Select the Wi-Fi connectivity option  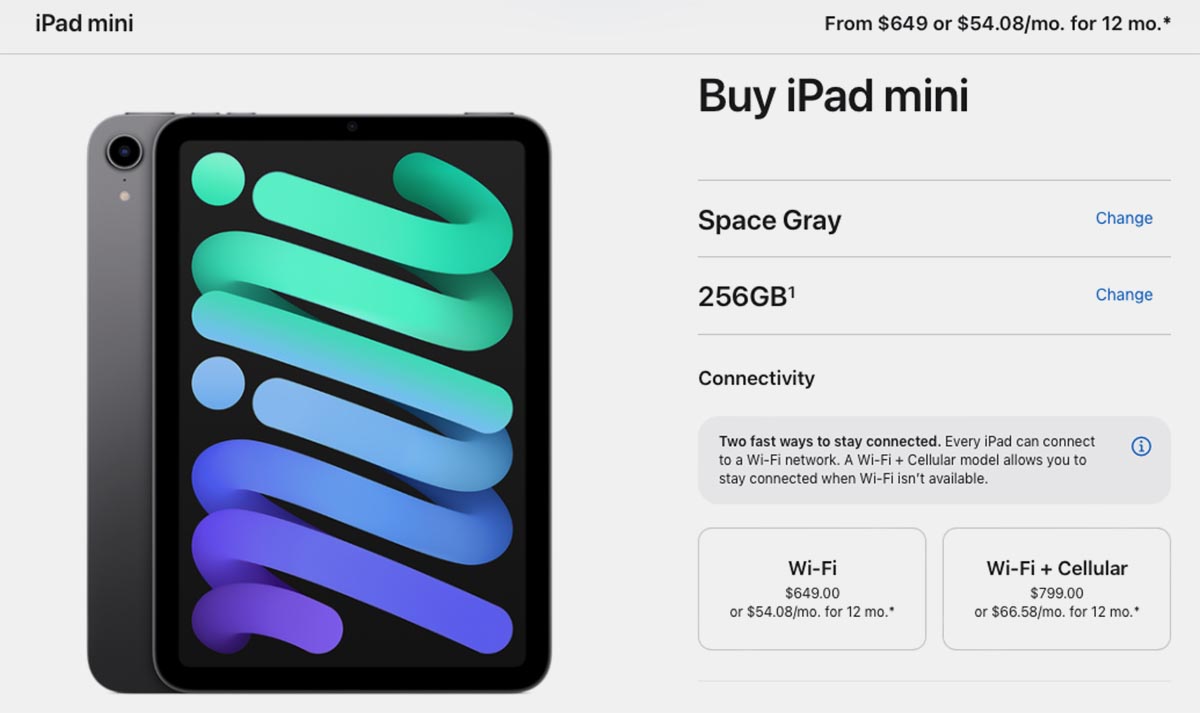pos(812,589)
